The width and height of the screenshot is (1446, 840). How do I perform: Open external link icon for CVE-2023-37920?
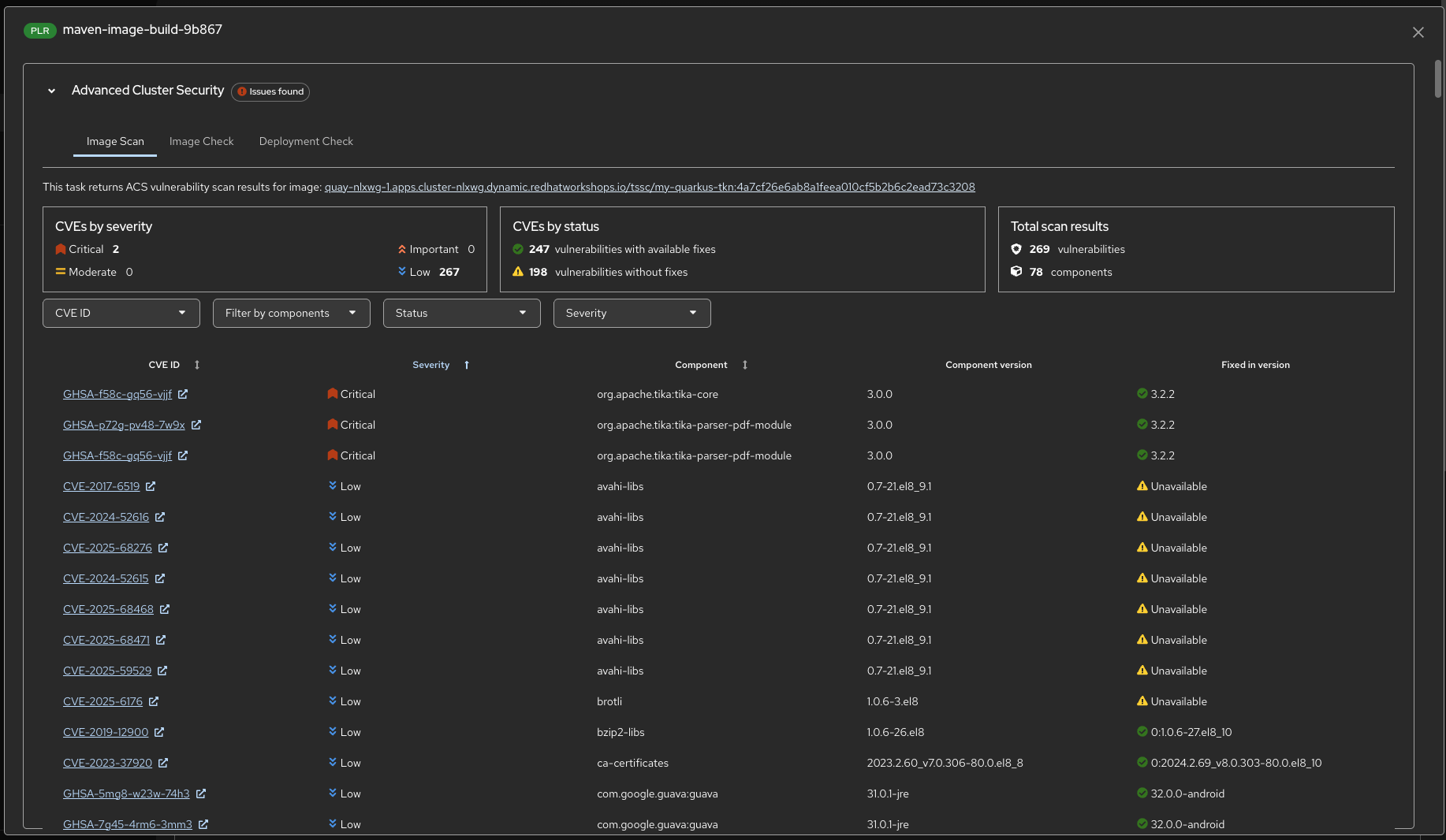pyautogui.click(x=163, y=763)
